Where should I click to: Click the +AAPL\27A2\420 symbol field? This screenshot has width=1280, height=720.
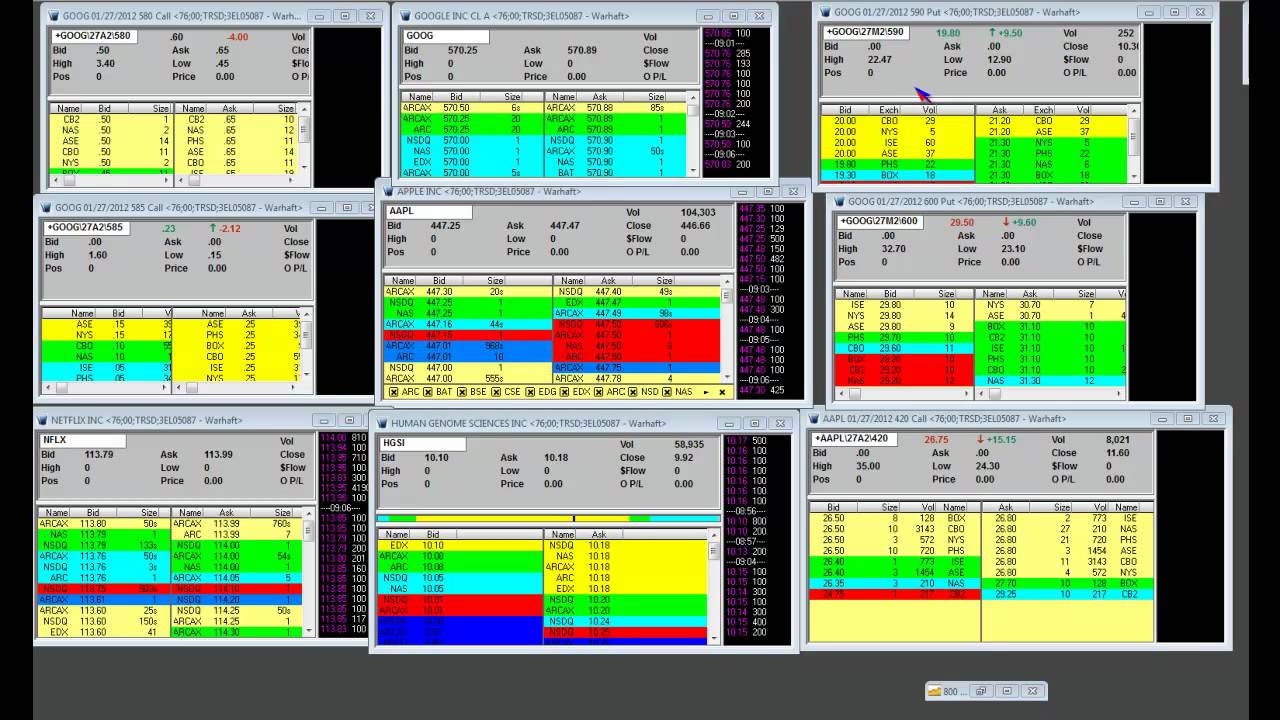click(x=855, y=439)
